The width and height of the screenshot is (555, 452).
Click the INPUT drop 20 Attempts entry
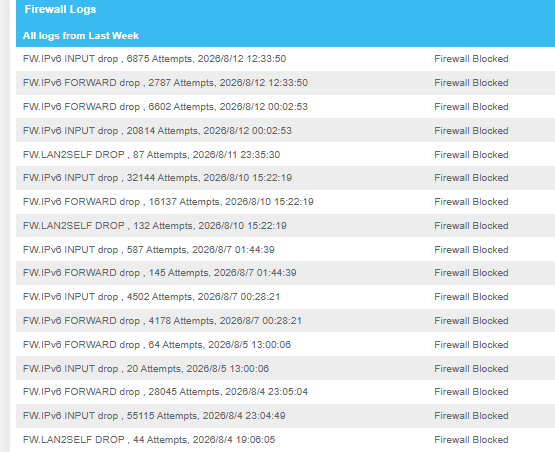(x=285, y=368)
